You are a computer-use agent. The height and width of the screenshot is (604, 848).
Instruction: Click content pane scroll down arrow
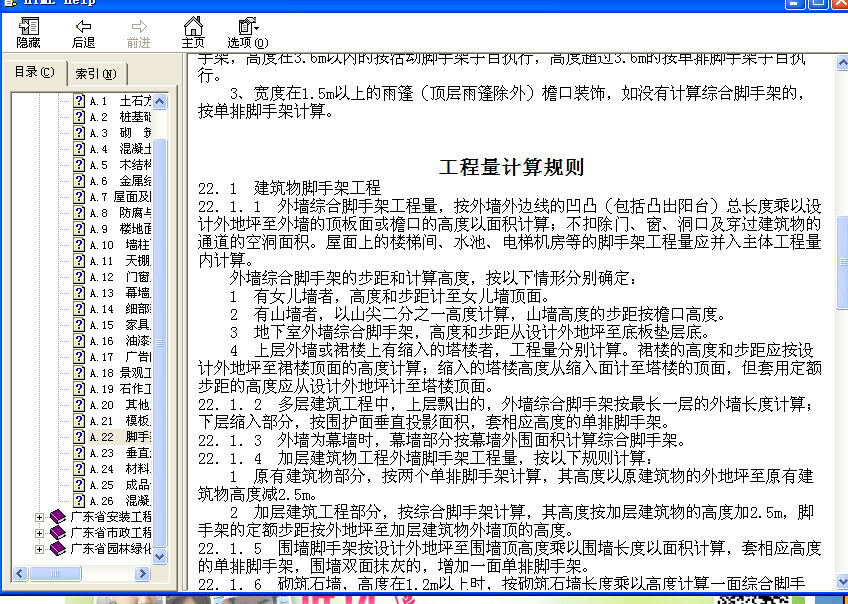(842, 581)
